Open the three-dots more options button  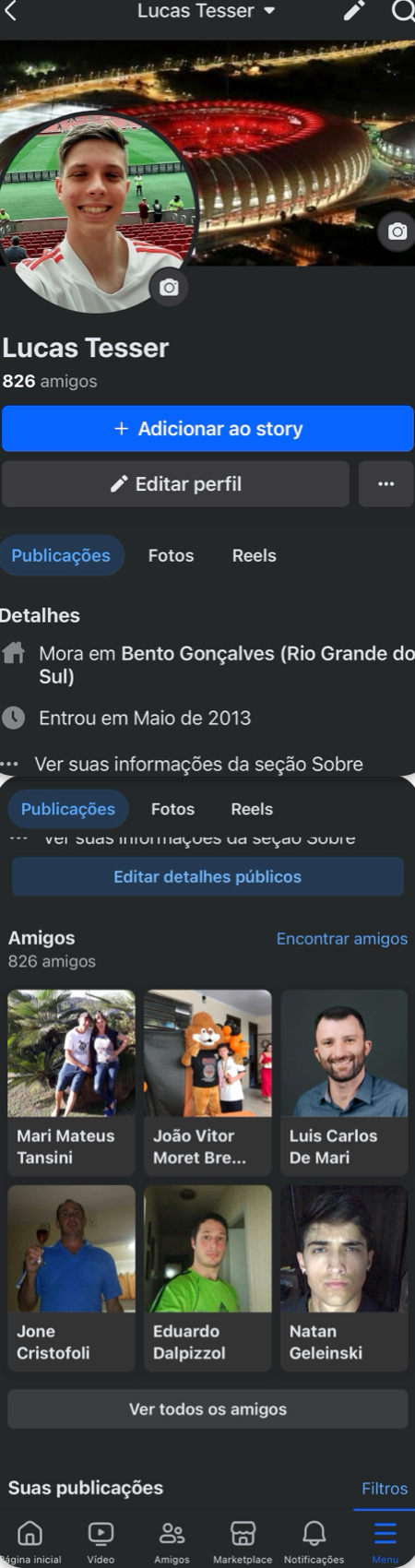click(385, 484)
